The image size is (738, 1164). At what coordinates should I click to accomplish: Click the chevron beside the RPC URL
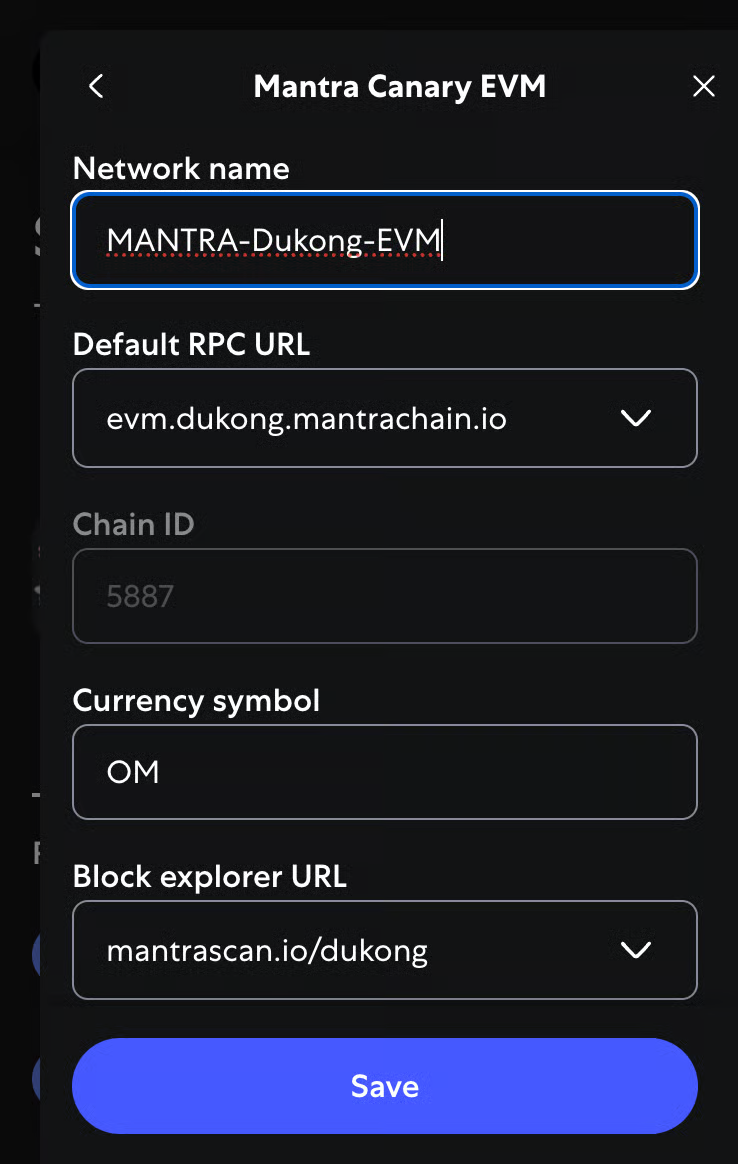(x=636, y=418)
